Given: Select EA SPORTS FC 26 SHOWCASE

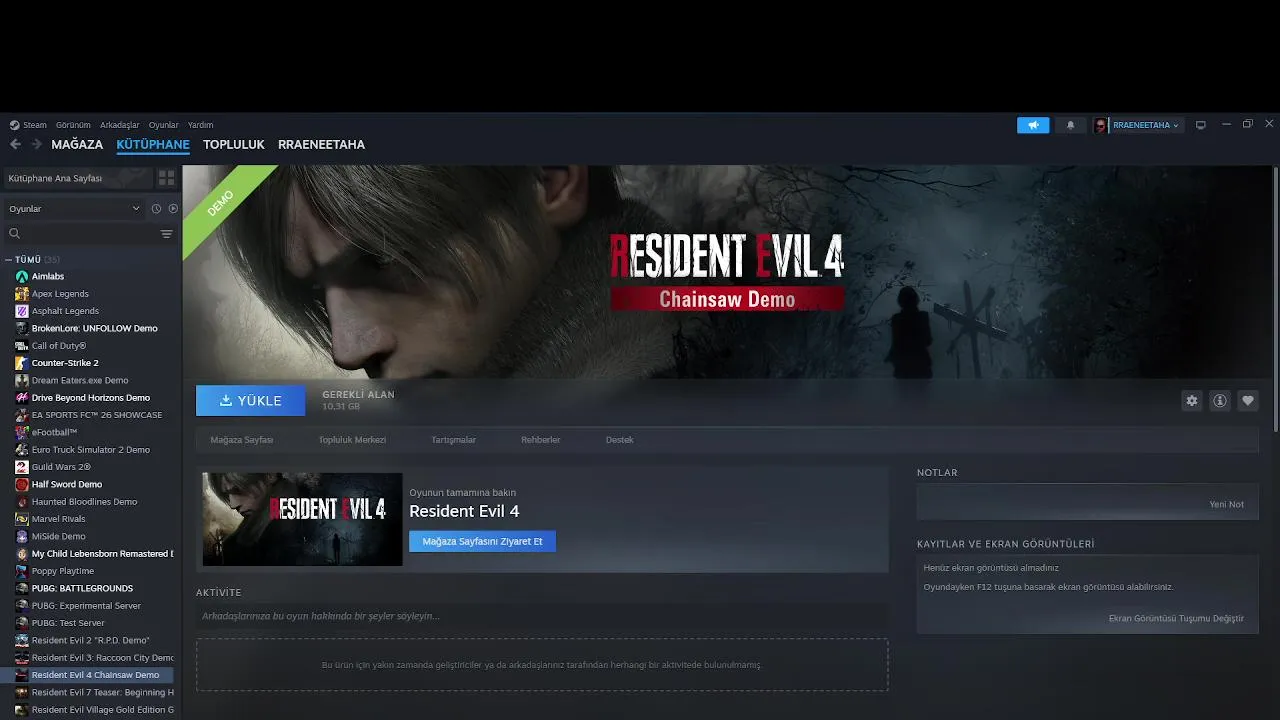Looking at the screenshot, I should tap(96, 415).
